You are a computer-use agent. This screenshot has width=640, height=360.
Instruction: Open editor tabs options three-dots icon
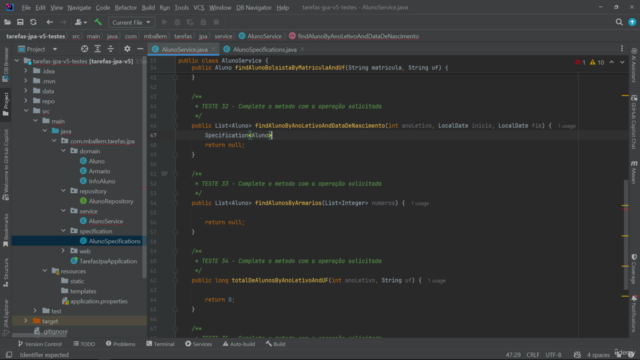pos(622,49)
